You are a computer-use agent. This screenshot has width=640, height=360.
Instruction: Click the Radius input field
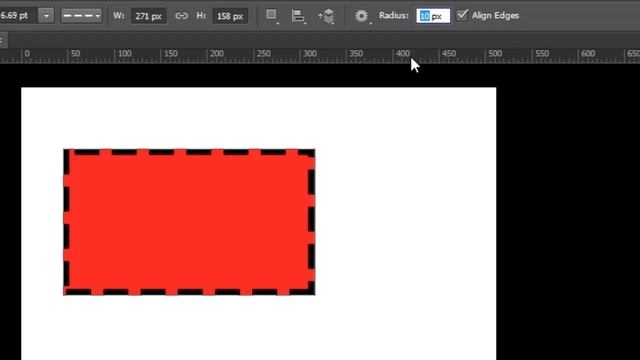pyautogui.click(x=433, y=16)
